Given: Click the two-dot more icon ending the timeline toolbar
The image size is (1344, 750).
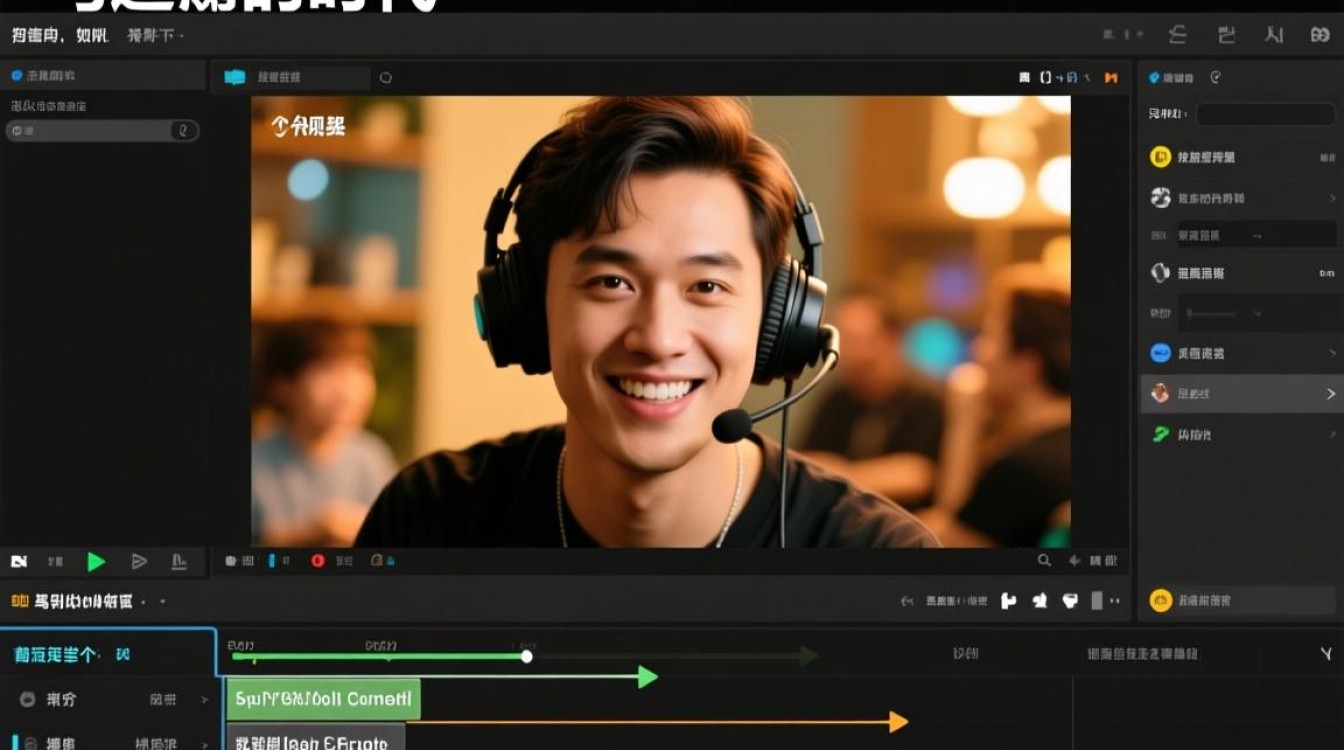Looking at the screenshot, I should (x=1115, y=601).
